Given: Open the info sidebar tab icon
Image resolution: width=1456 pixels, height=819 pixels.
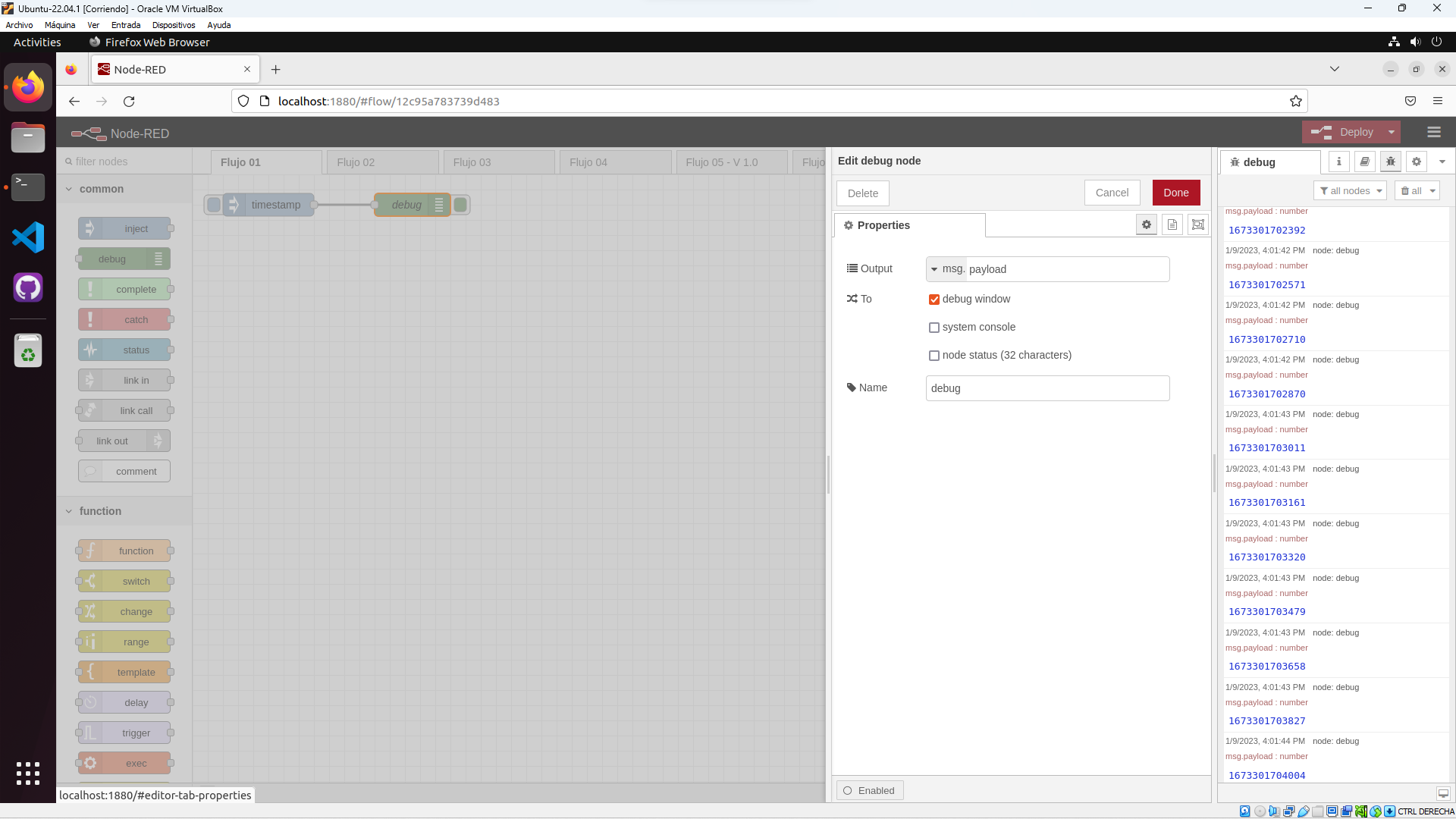Looking at the screenshot, I should coord(1339,162).
